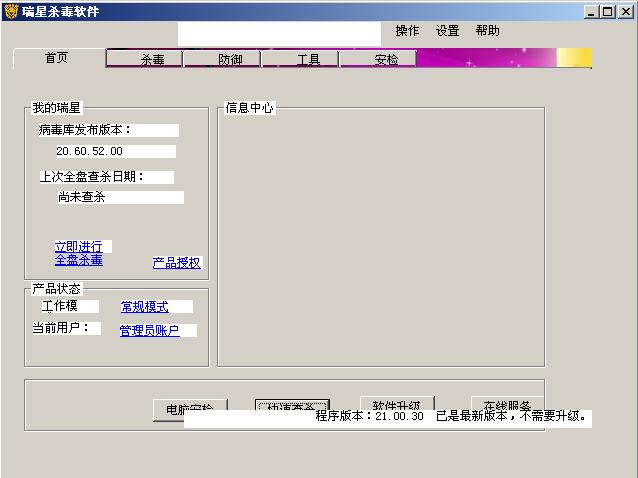
Task: Click the 常规模式 work mode link
Action: pyautogui.click(x=145, y=307)
